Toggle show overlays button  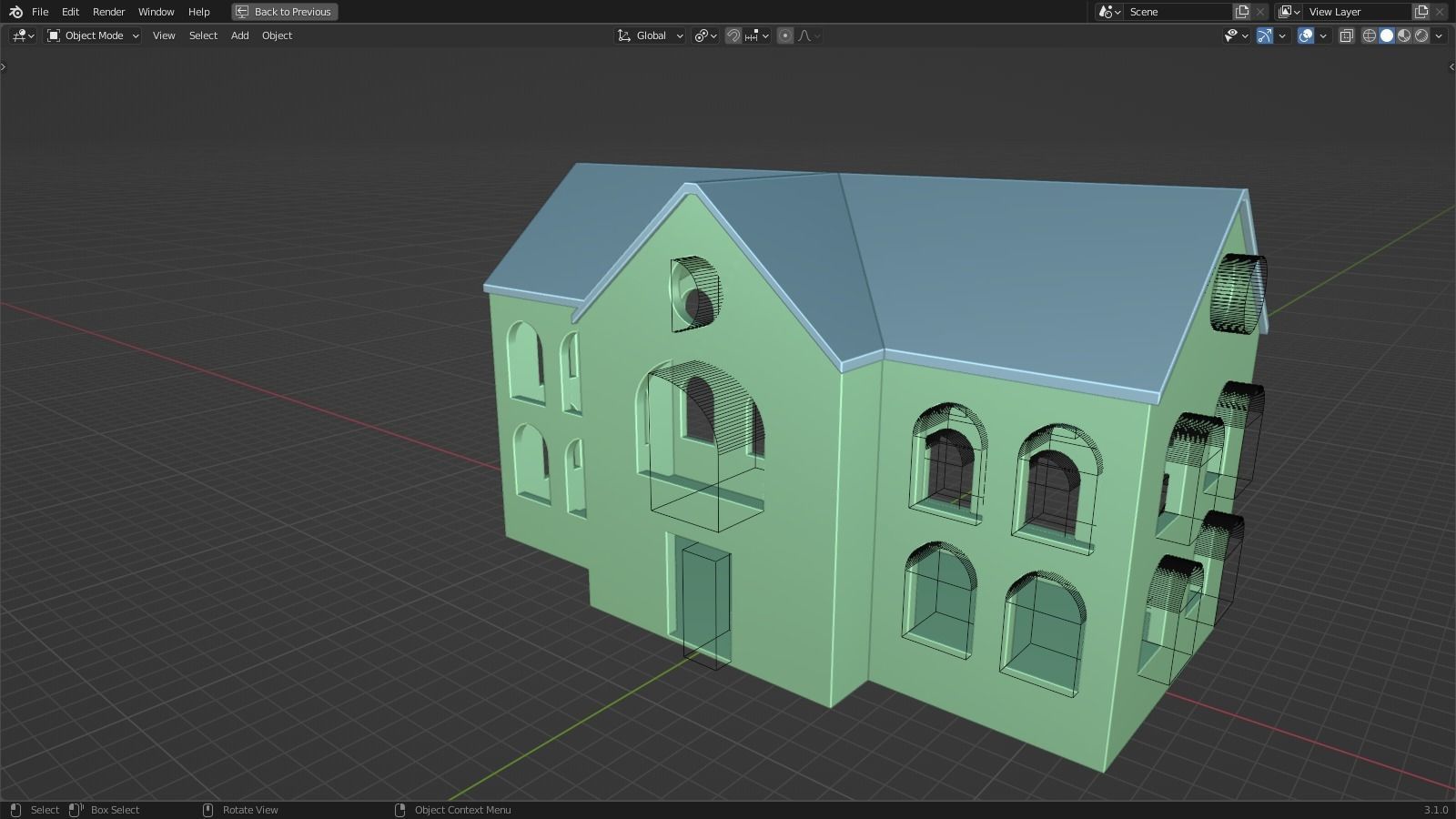[1306, 35]
